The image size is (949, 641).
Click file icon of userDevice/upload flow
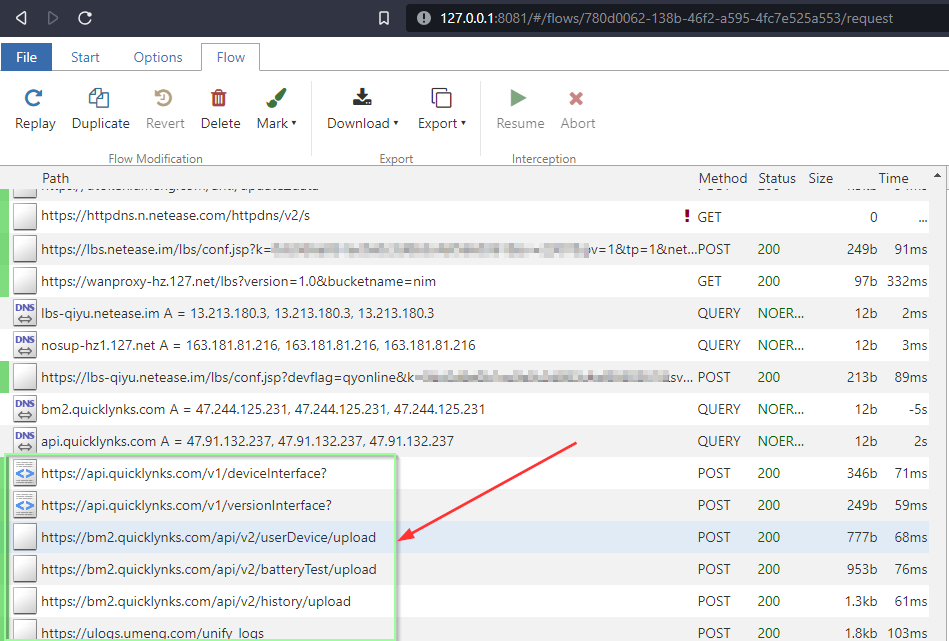pyautogui.click(x=25, y=537)
